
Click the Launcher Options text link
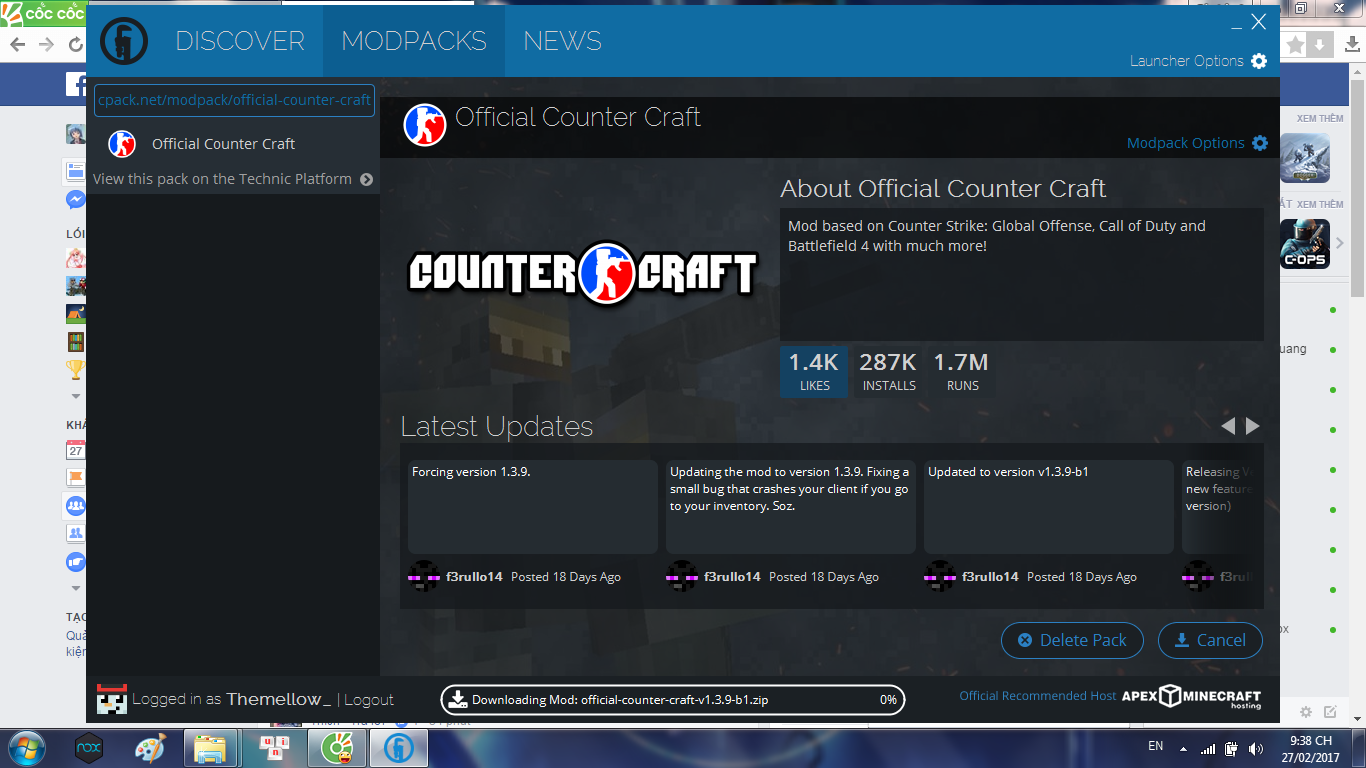coord(1187,61)
